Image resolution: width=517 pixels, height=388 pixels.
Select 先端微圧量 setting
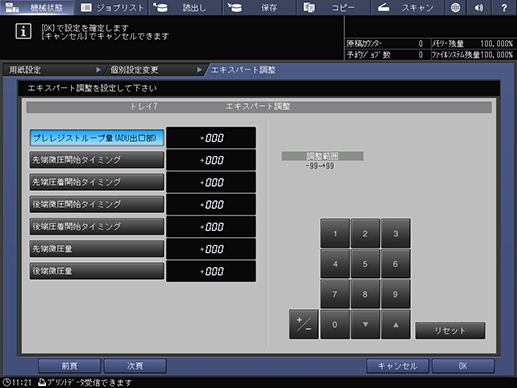[x=97, y=249]
